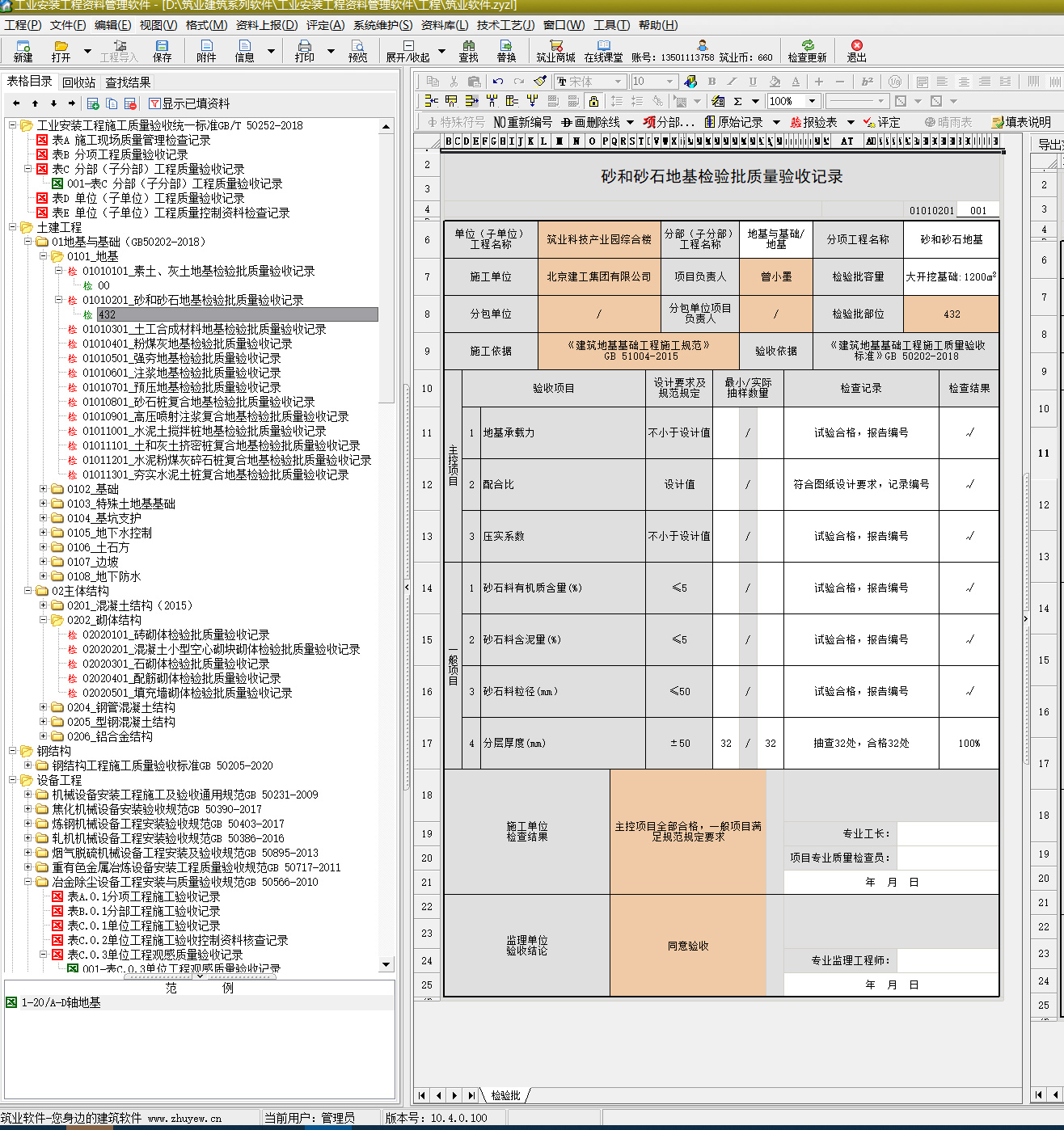Switch to the 查找结果 tab

pos(128,82)
